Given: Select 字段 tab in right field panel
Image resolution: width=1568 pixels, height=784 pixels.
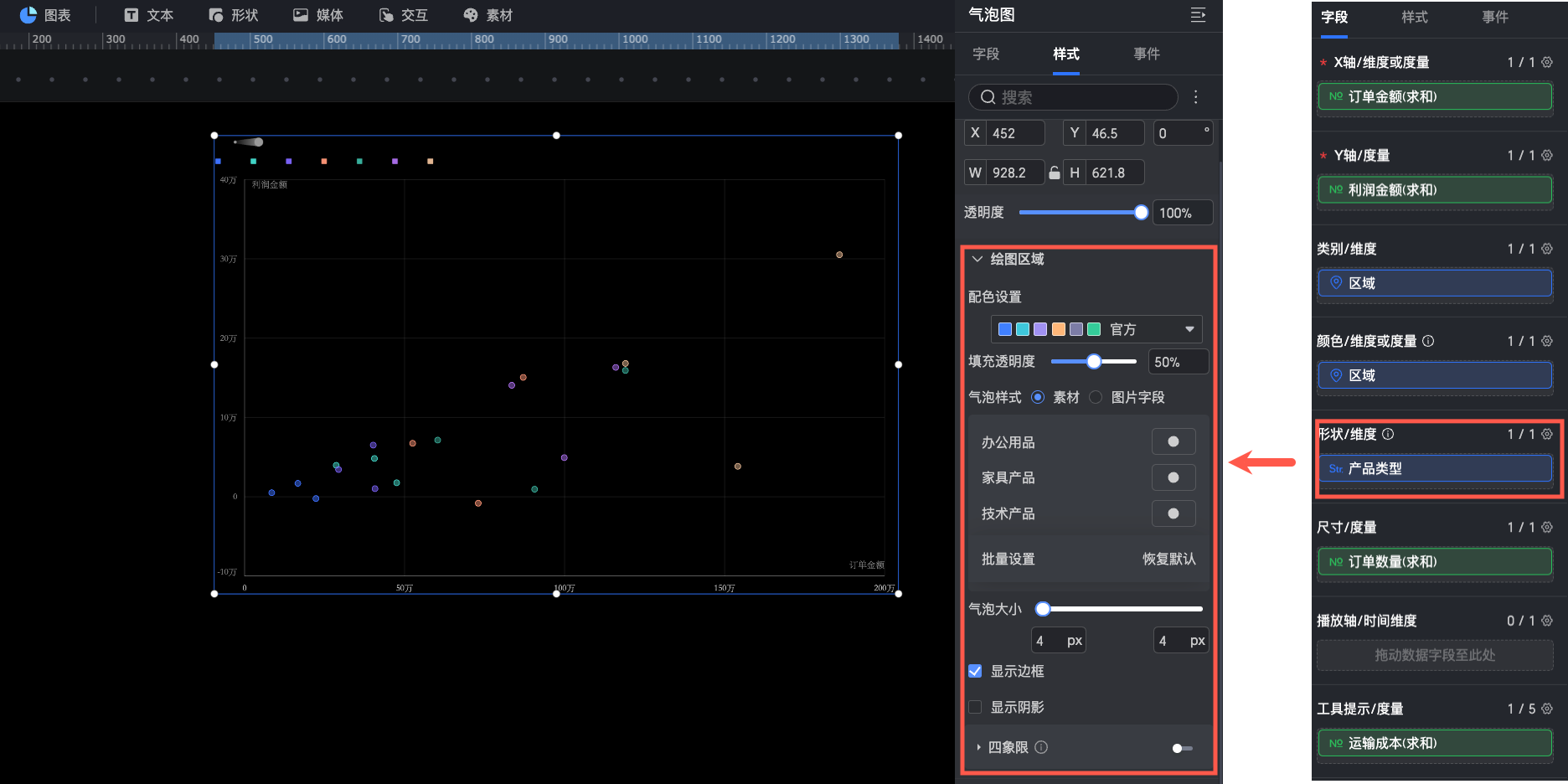Looking at the screenshot, I should tap(1334, 17).
